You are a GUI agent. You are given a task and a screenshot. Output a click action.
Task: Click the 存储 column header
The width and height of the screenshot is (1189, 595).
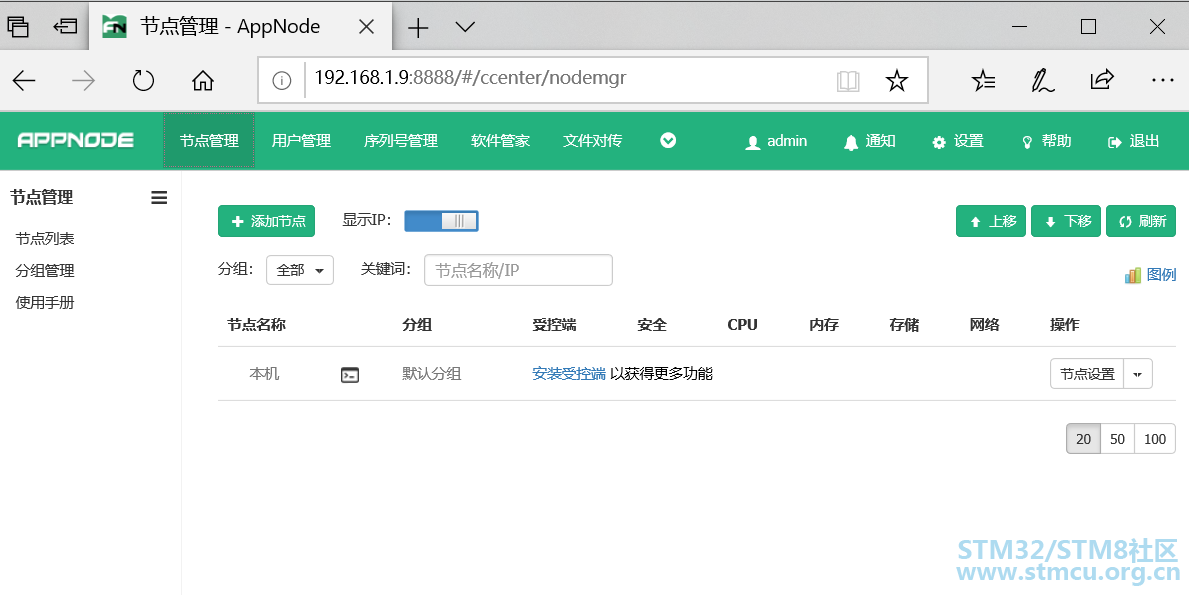(x=904, y=324)
